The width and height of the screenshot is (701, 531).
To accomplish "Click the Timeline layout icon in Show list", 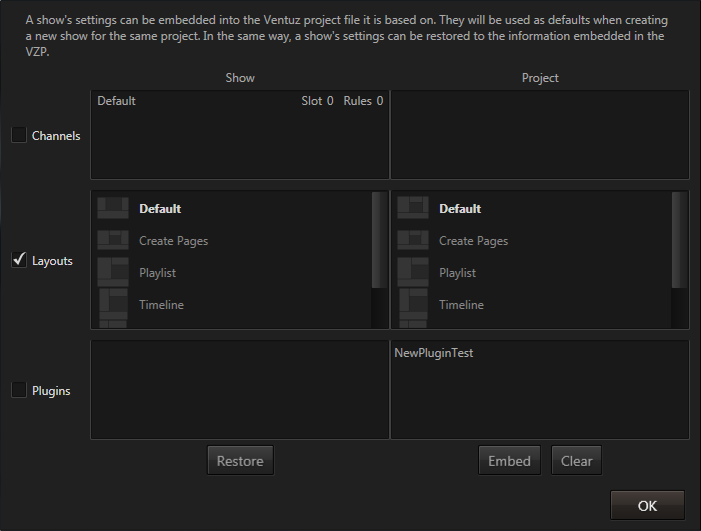I will pyautogui.click(x=112, y=304).
